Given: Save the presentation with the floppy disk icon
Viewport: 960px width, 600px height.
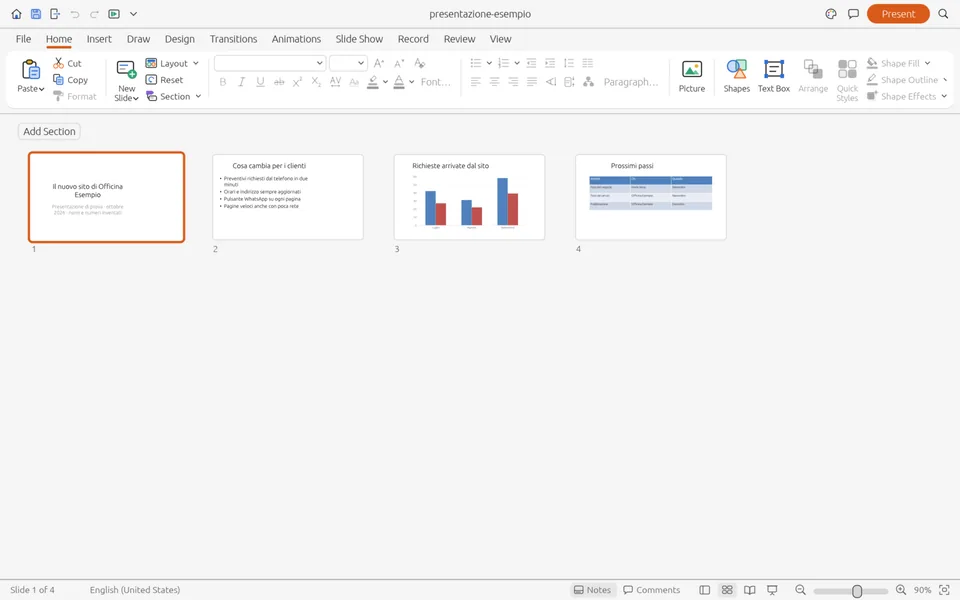Looking at the screenshot, I should coord(36,14).
